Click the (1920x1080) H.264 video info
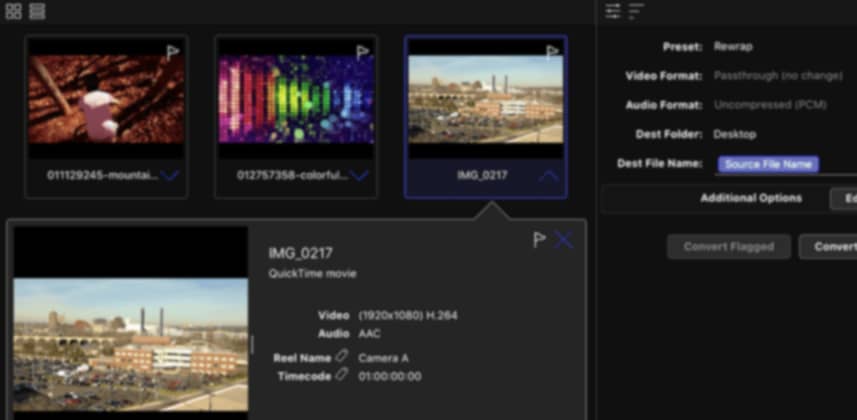 [408, 316]
